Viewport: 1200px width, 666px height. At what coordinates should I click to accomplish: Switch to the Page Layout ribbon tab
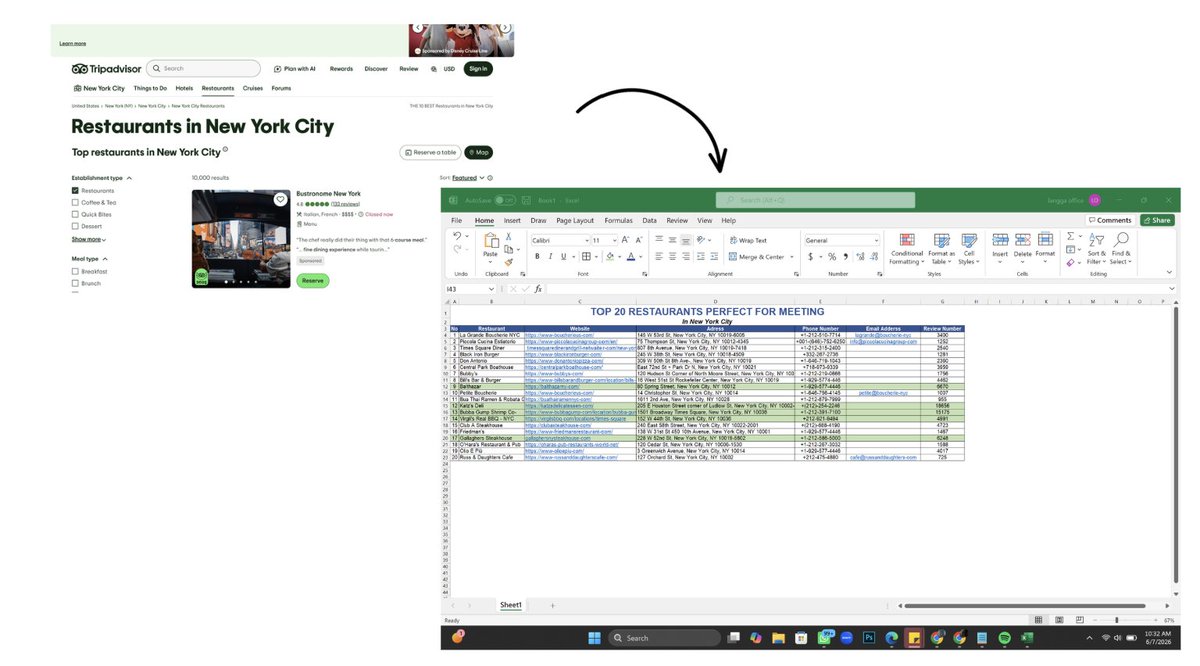[575, 220]
